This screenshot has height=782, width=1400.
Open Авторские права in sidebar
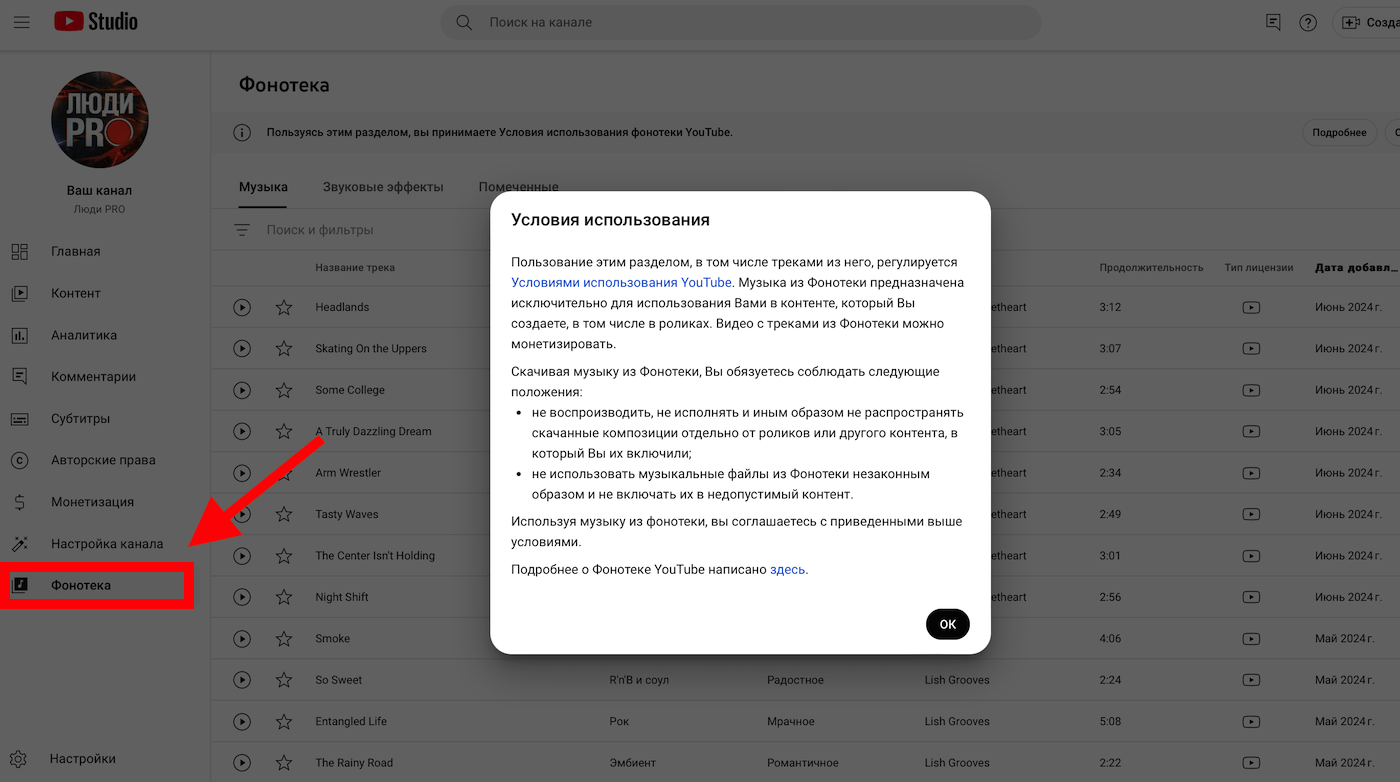click(105, 460)
